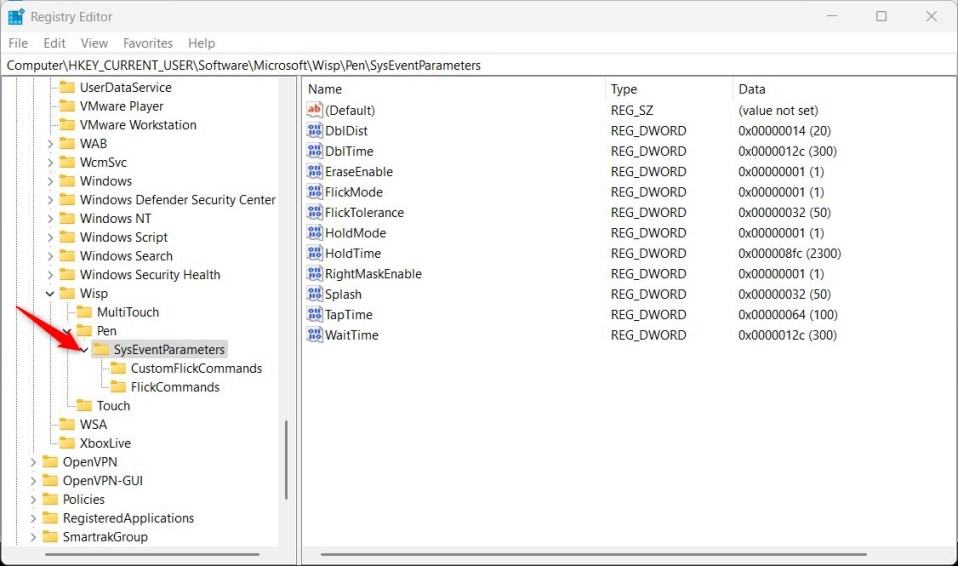
Task: Click the DWORD icon beside DblTime
Action: point(315,151)
